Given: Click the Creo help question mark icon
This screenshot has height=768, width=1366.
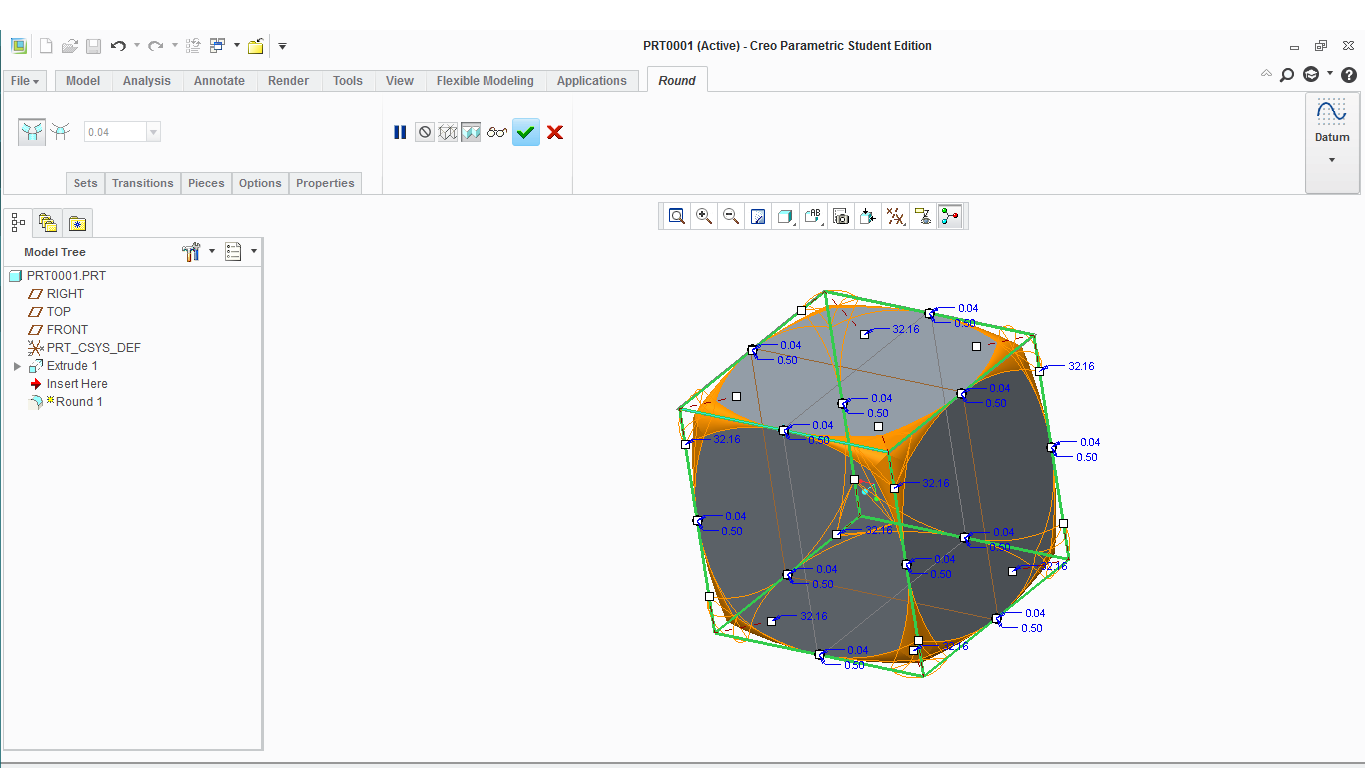Looking at the screenshot, I should click(x=1349, y=75).
